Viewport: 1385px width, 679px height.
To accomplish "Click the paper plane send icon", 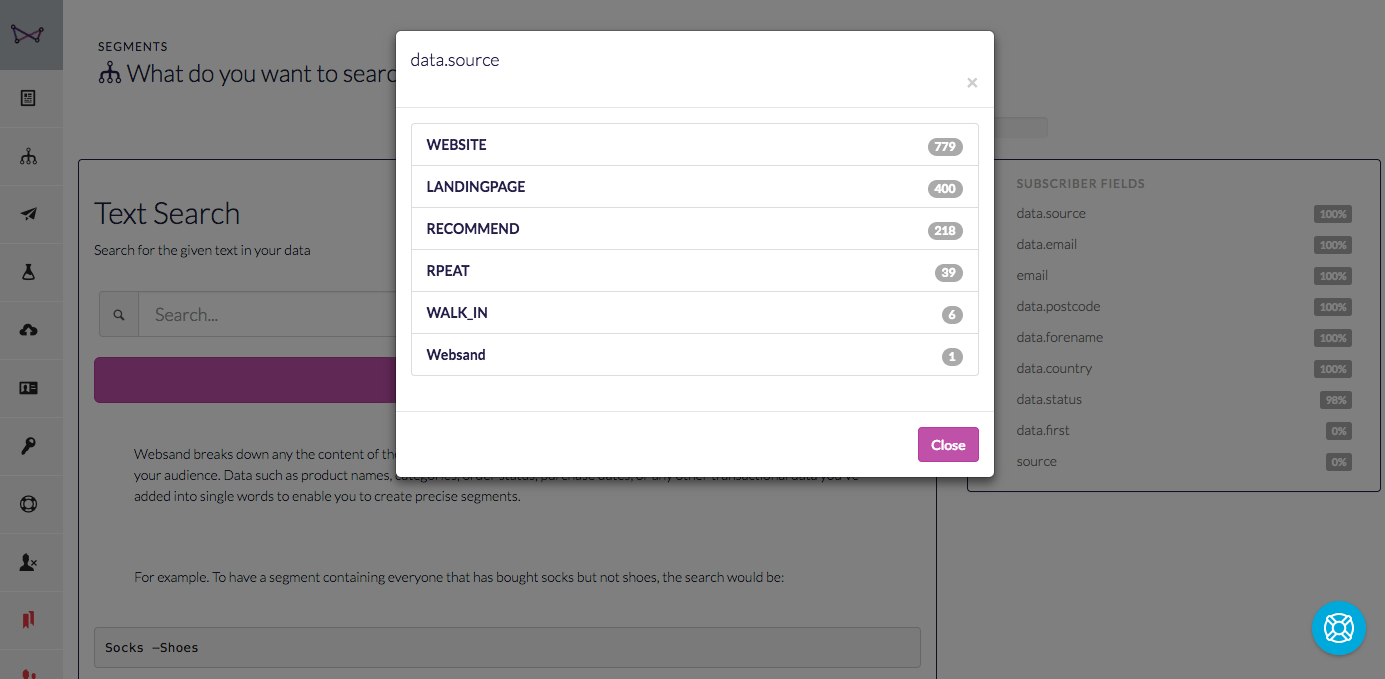I will click(28, 214).
